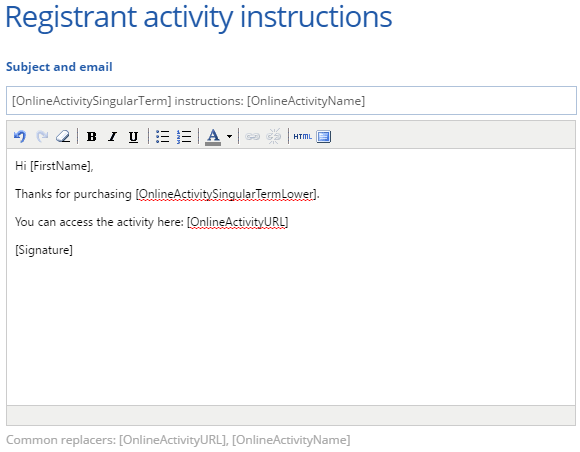Click the [Signature] line in the editor
580x452 pixels.
pos(44,250)
